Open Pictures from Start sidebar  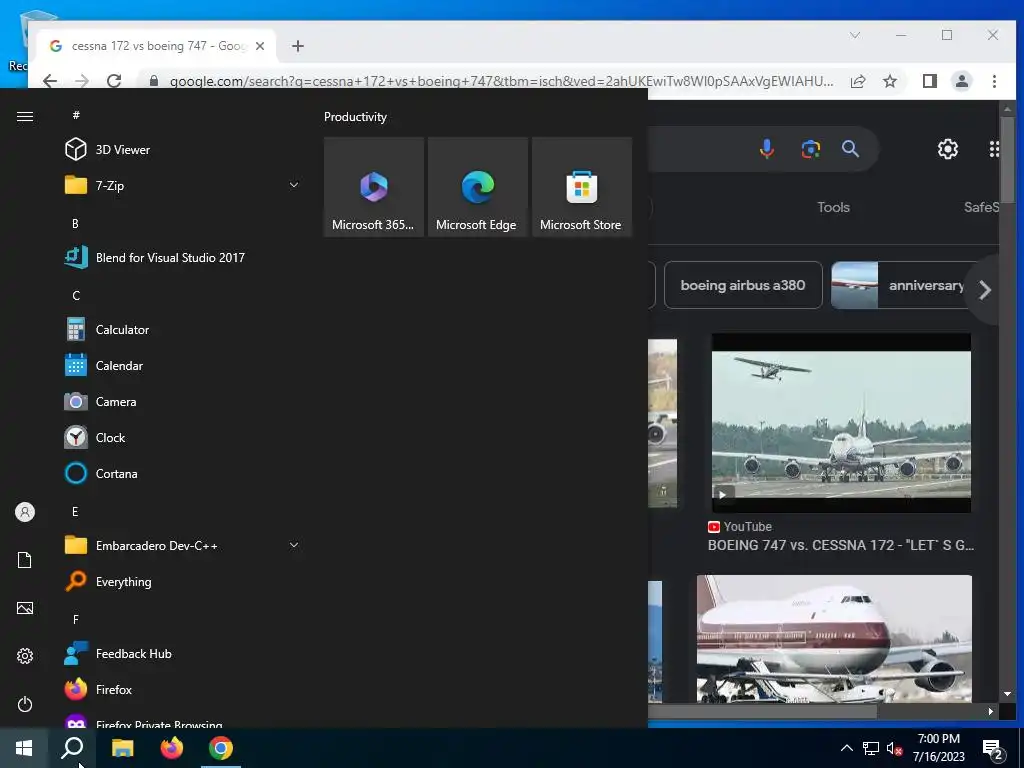[25, 608]
